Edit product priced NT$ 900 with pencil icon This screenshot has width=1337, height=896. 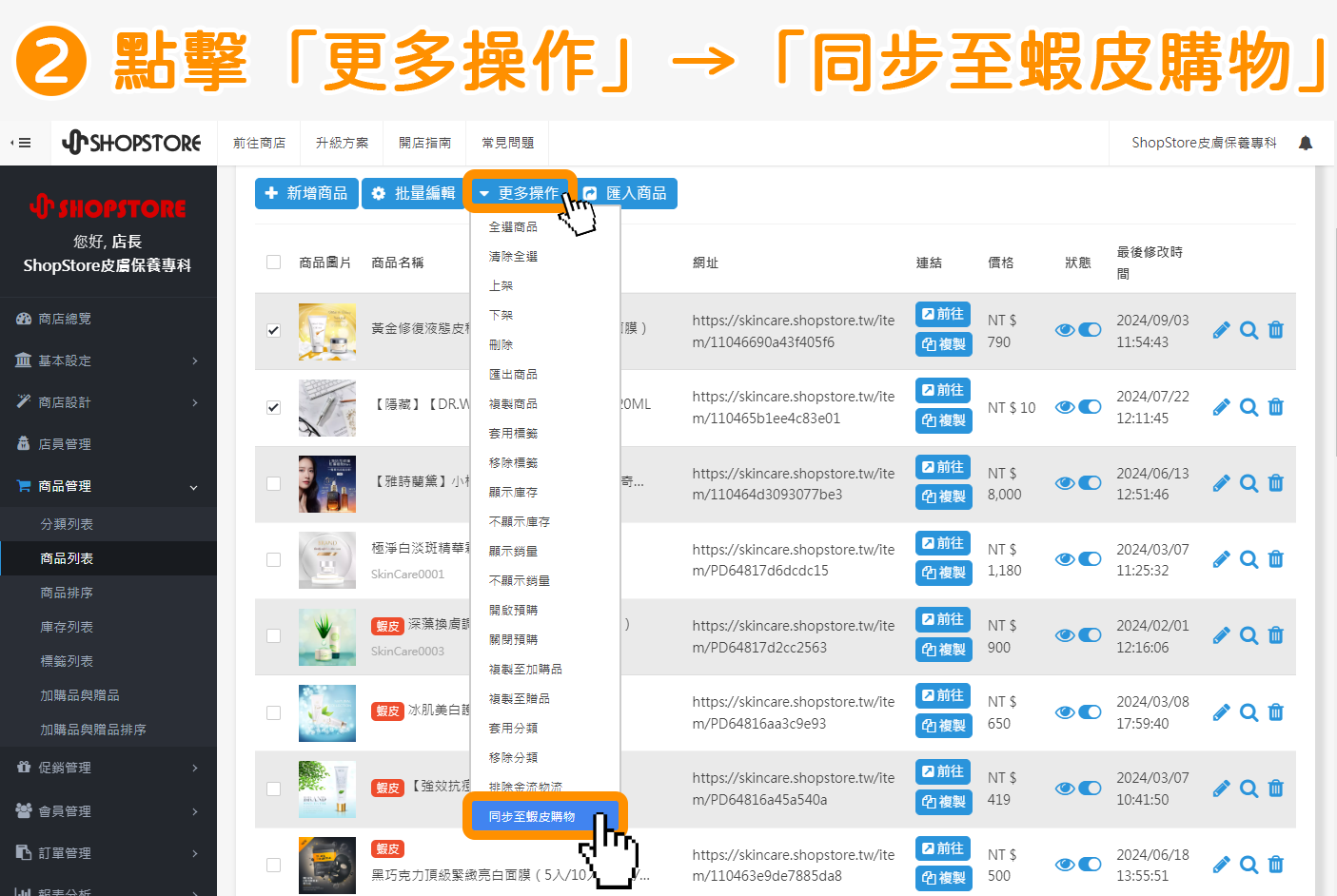coord(1222,635)
